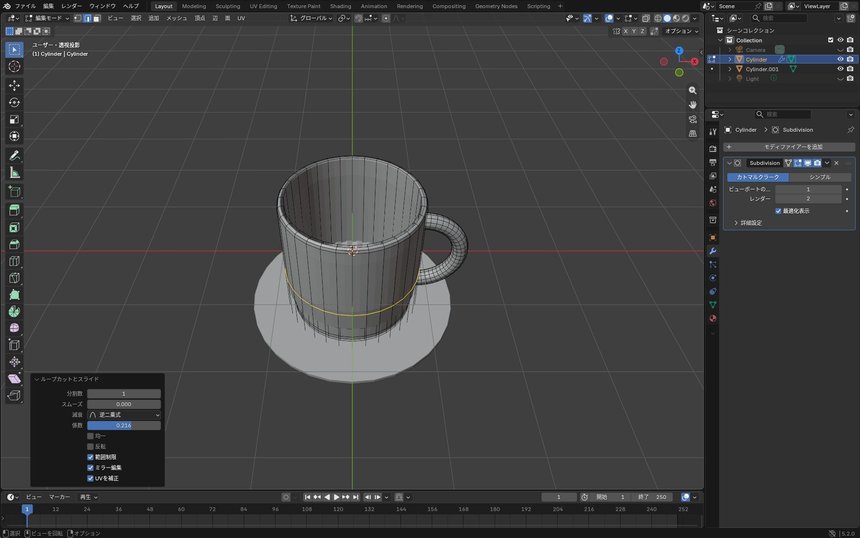Viewport: 860px width, 538px height.
Task: Click the 係数 factor slider
Action: point(124,425)
